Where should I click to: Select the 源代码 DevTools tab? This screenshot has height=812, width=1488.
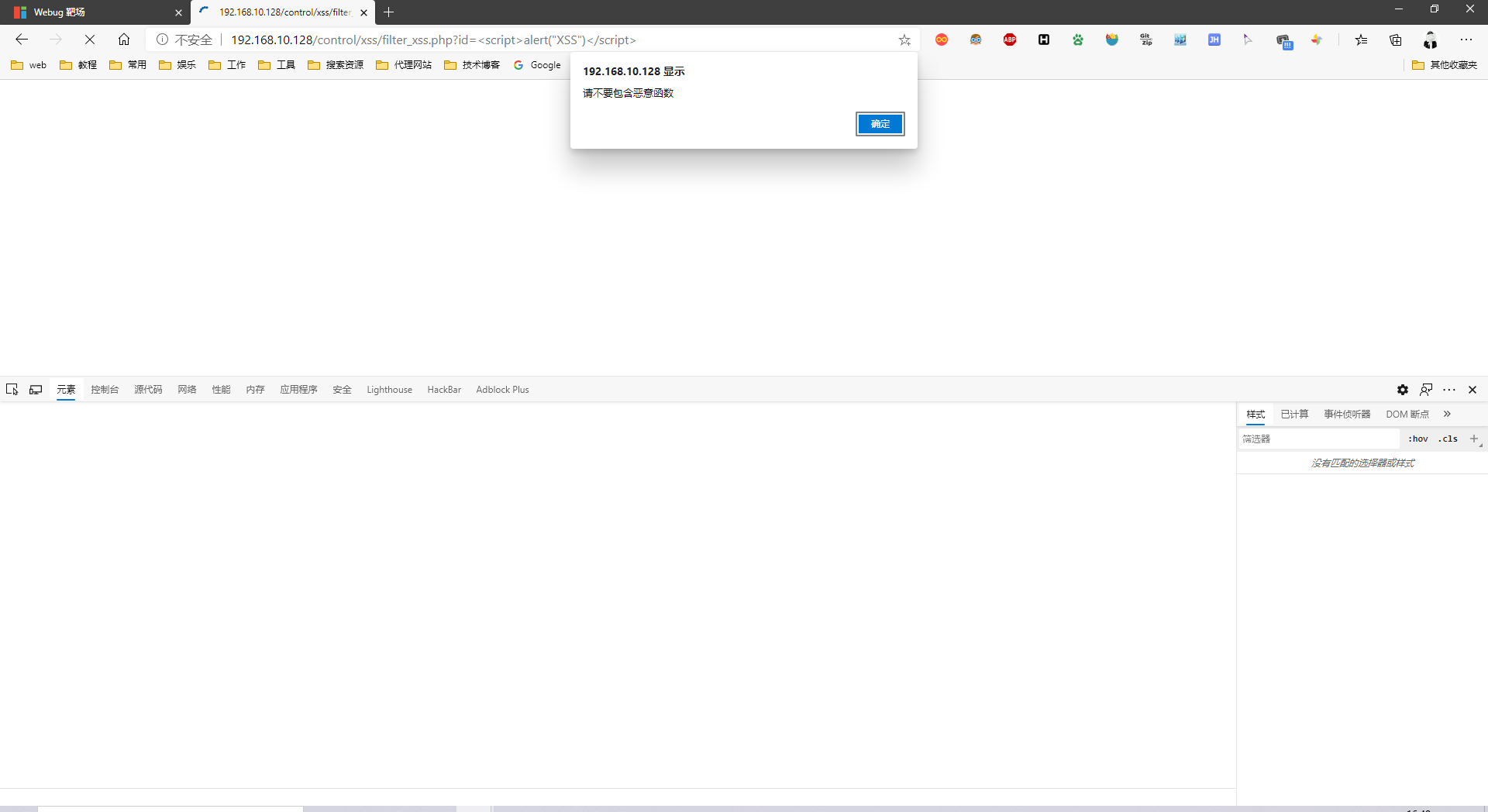(x=148, y=390)
